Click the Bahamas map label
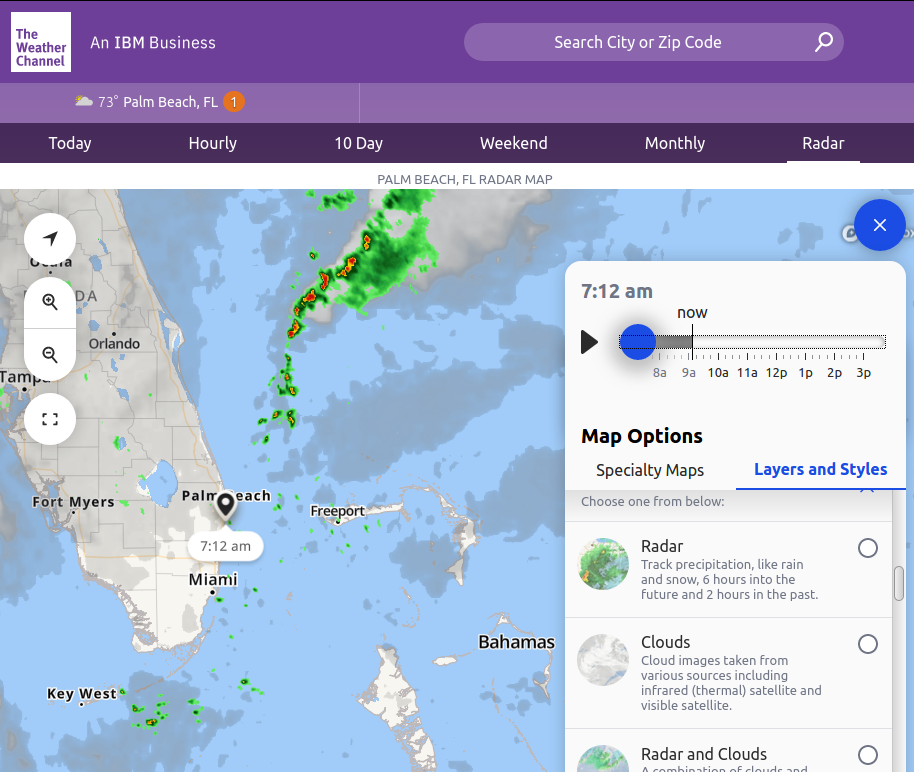Image resolution: width=914 pixels, height=772 pixels. tap(516, 642)
